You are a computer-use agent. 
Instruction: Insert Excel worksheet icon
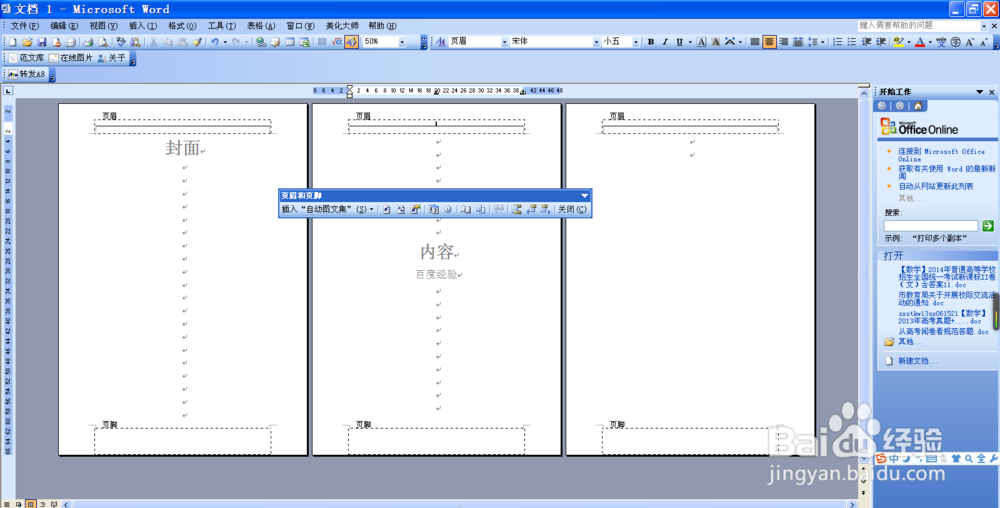[x=305, y=42]
